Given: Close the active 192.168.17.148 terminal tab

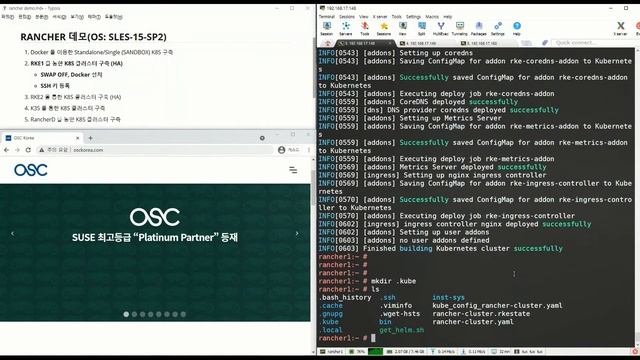Looking at the screenshot, I should click(390, 43).
